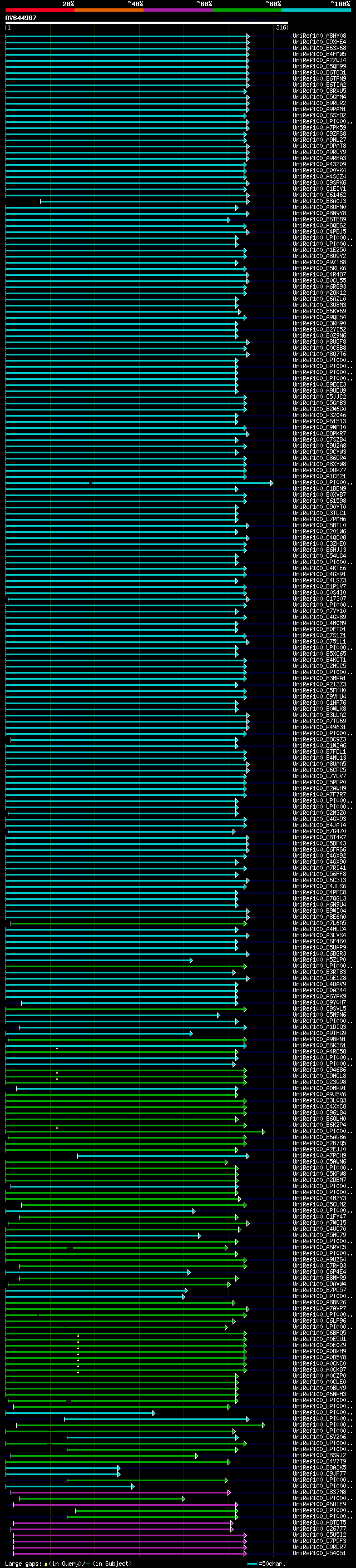Click hit label UniRef100_A0CK87
356x1568 pixels.
[x=319, y=1369]
